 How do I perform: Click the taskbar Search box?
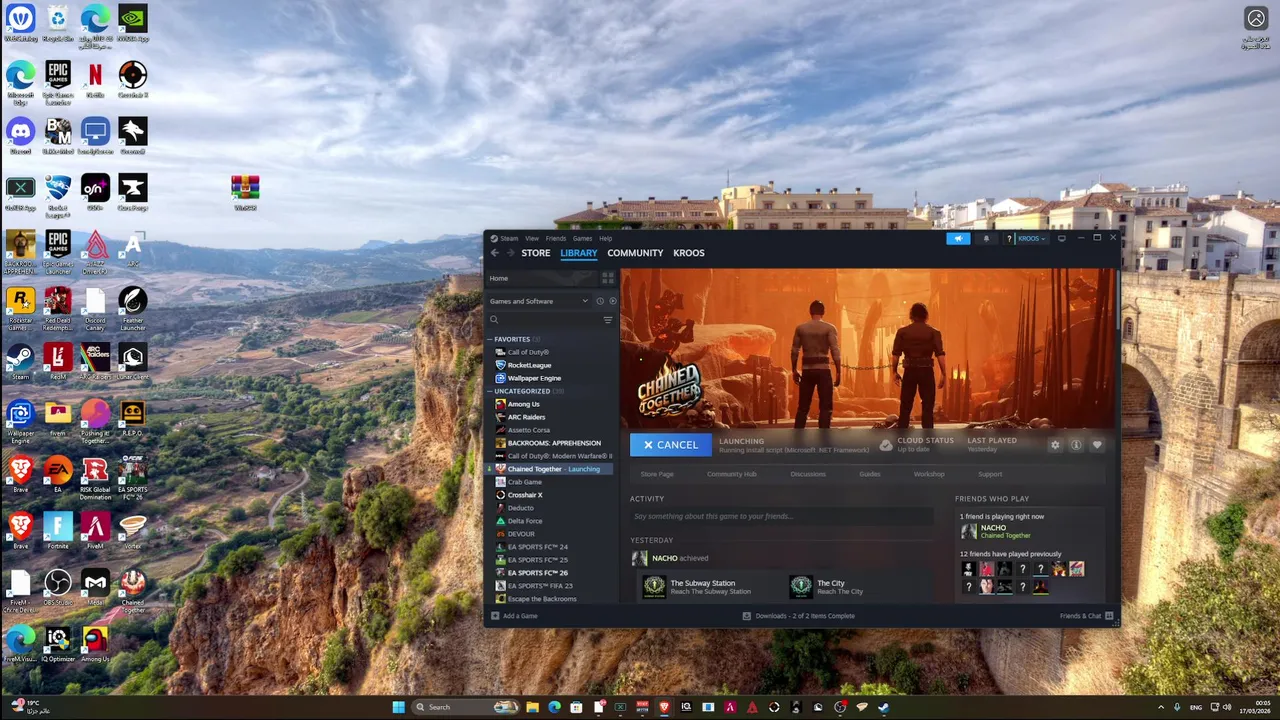(466, 707)
